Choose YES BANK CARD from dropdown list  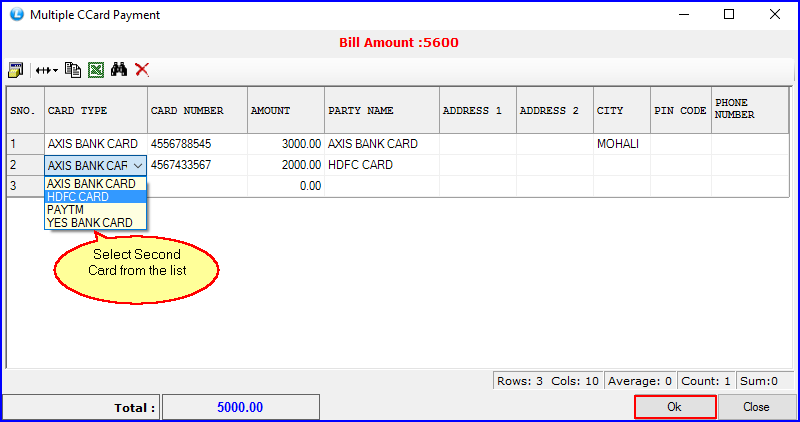pyautogui.click(x=95, y=222)
